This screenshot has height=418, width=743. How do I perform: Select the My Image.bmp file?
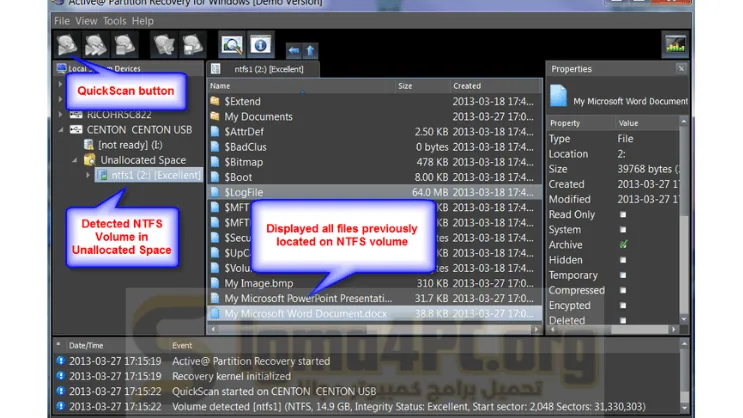click(x=259, y=283)
